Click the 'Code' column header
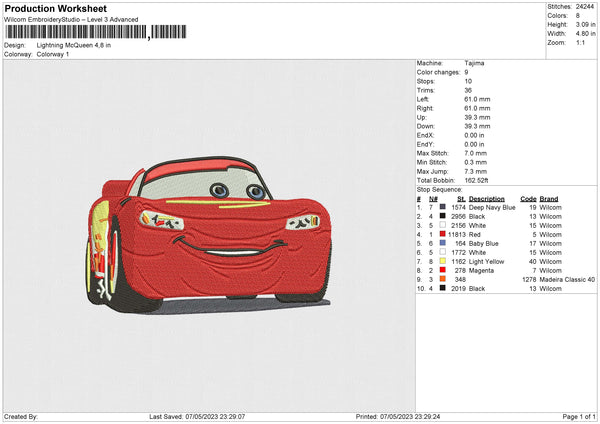 tap(528, 199)
